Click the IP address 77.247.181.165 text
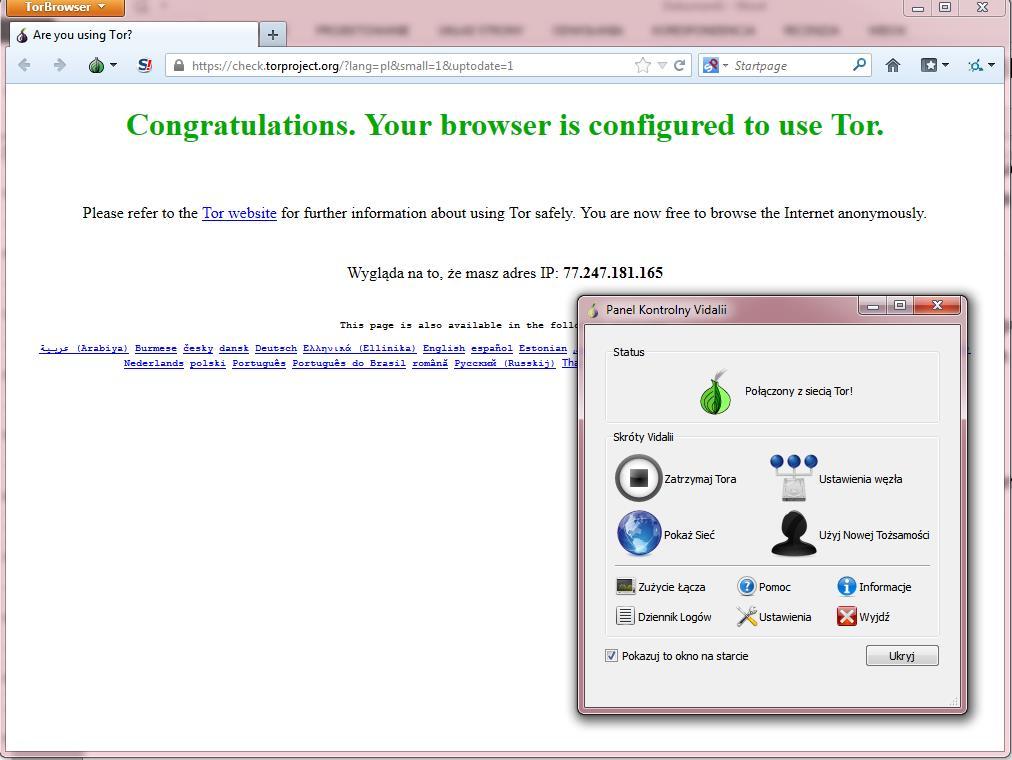Image resolution: width=1012 pixels, height=760 pixels. [613, 273]
